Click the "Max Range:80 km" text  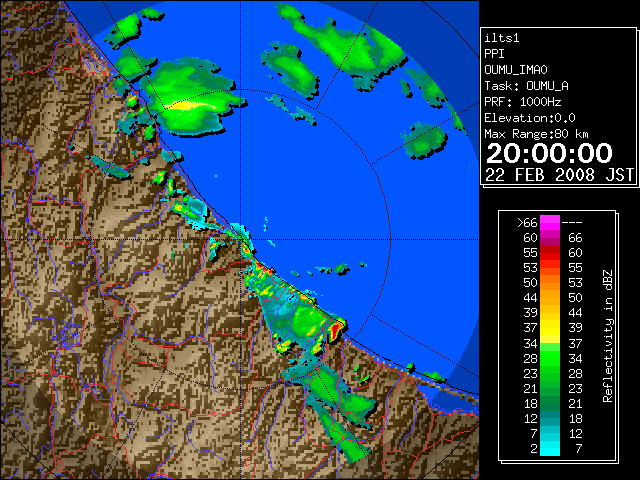536,134
